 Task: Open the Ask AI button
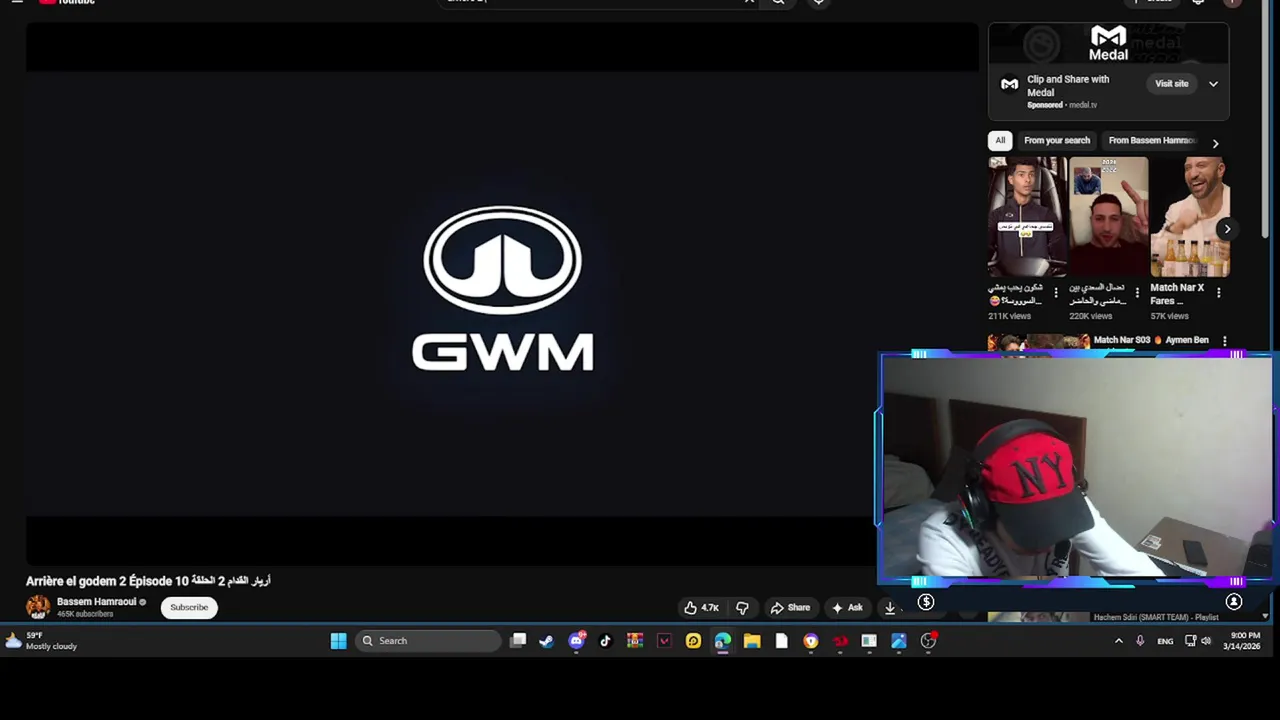[x=846, y=608]
